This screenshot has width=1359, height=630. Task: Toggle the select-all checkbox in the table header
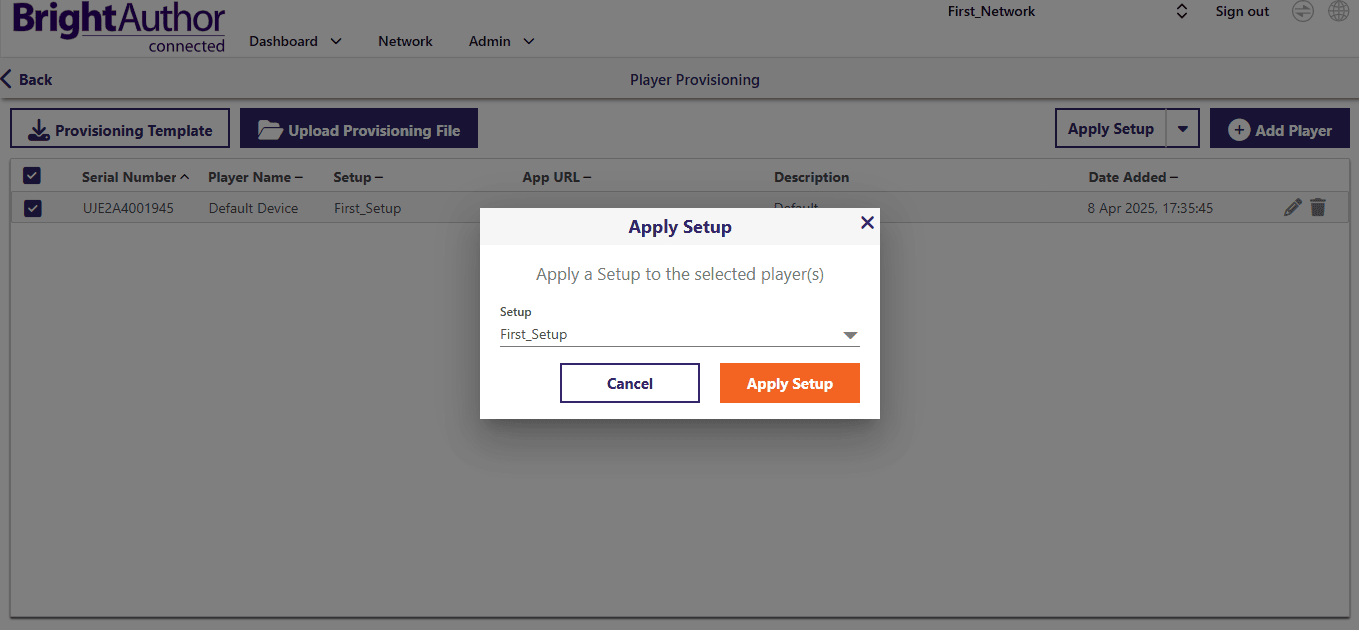coord(31,175)
